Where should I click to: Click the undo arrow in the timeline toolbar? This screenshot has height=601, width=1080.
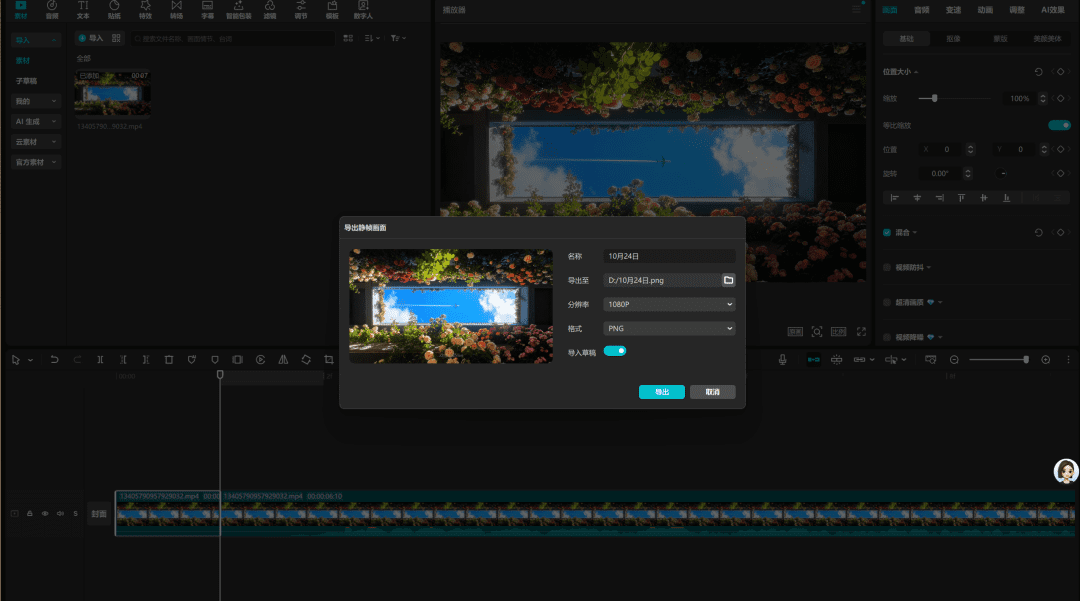[54, 359]
